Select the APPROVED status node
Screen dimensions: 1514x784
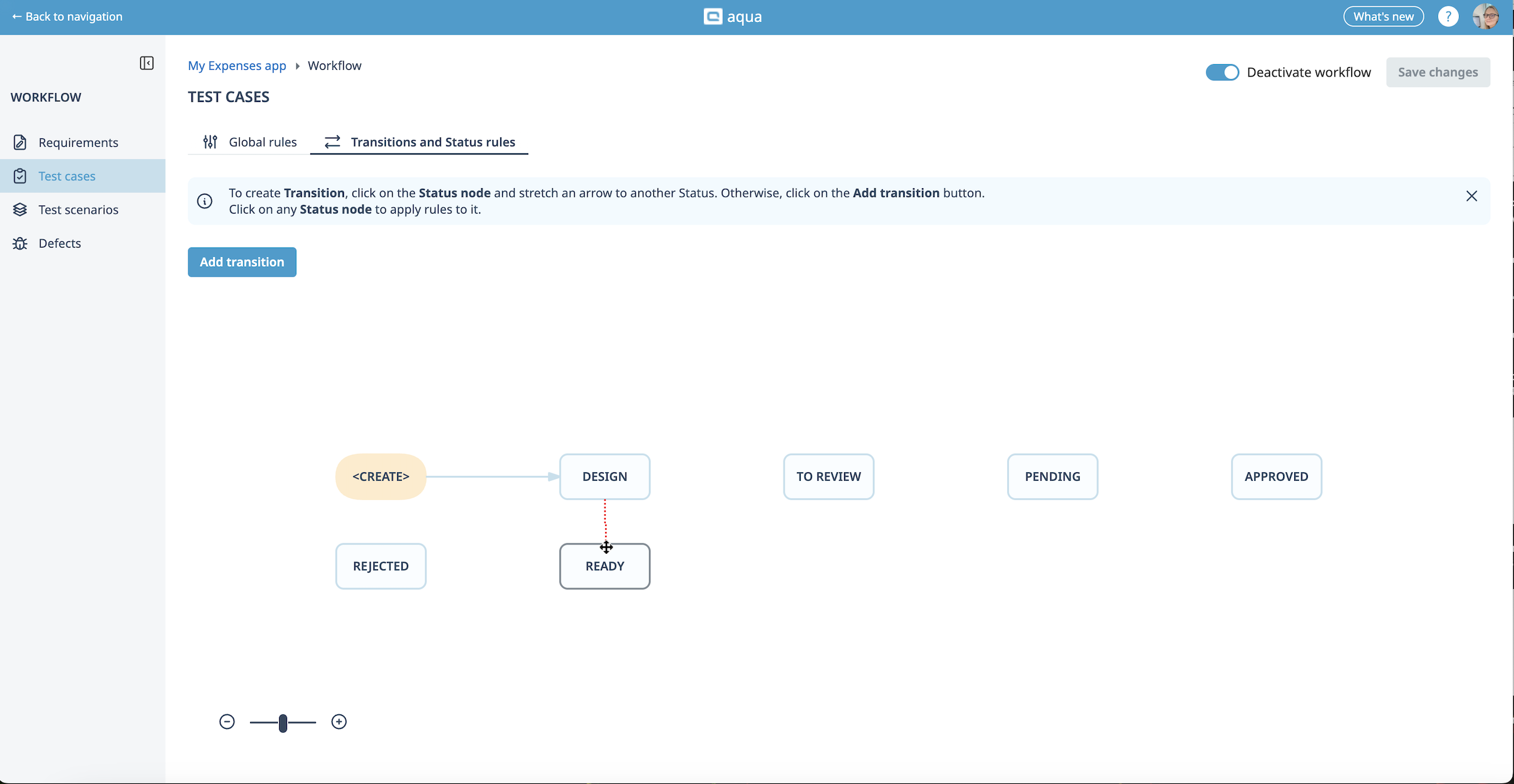(1276, 477)
